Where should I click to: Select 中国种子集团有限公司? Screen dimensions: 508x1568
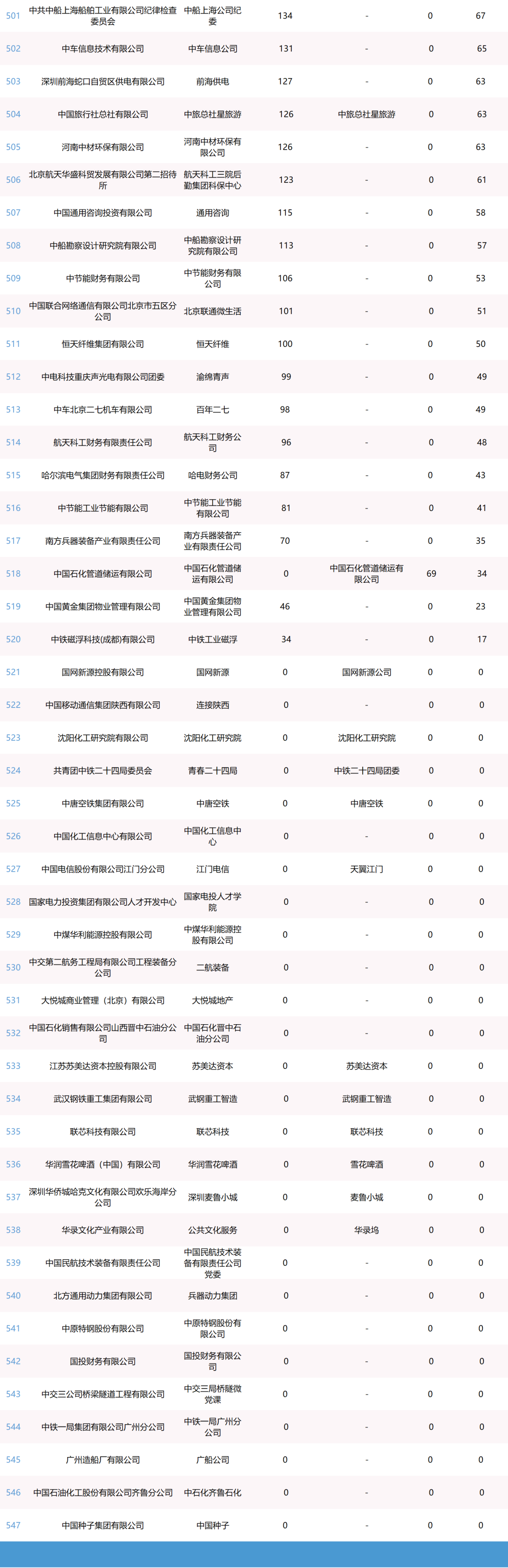pyautogui.click(x=103, y=1526)
